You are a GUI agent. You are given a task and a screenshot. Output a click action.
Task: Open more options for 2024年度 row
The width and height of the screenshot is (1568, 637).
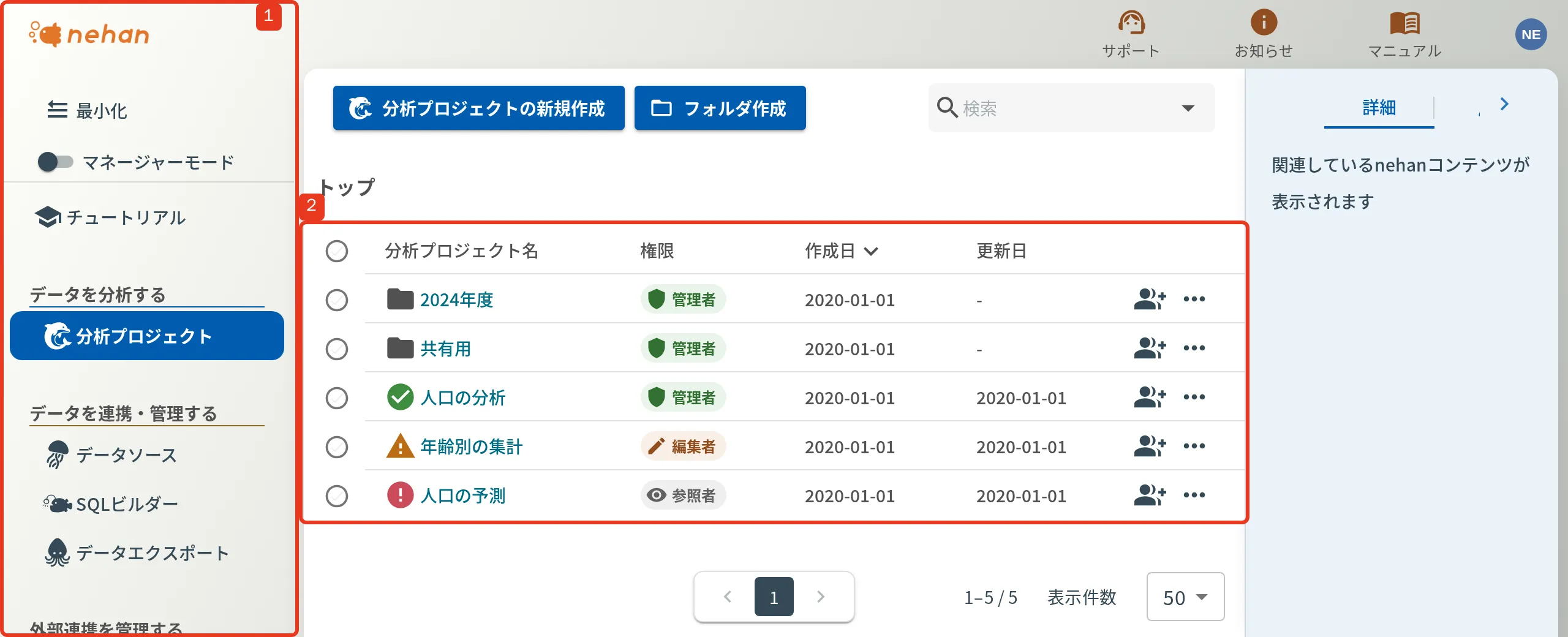(1194, 299)
